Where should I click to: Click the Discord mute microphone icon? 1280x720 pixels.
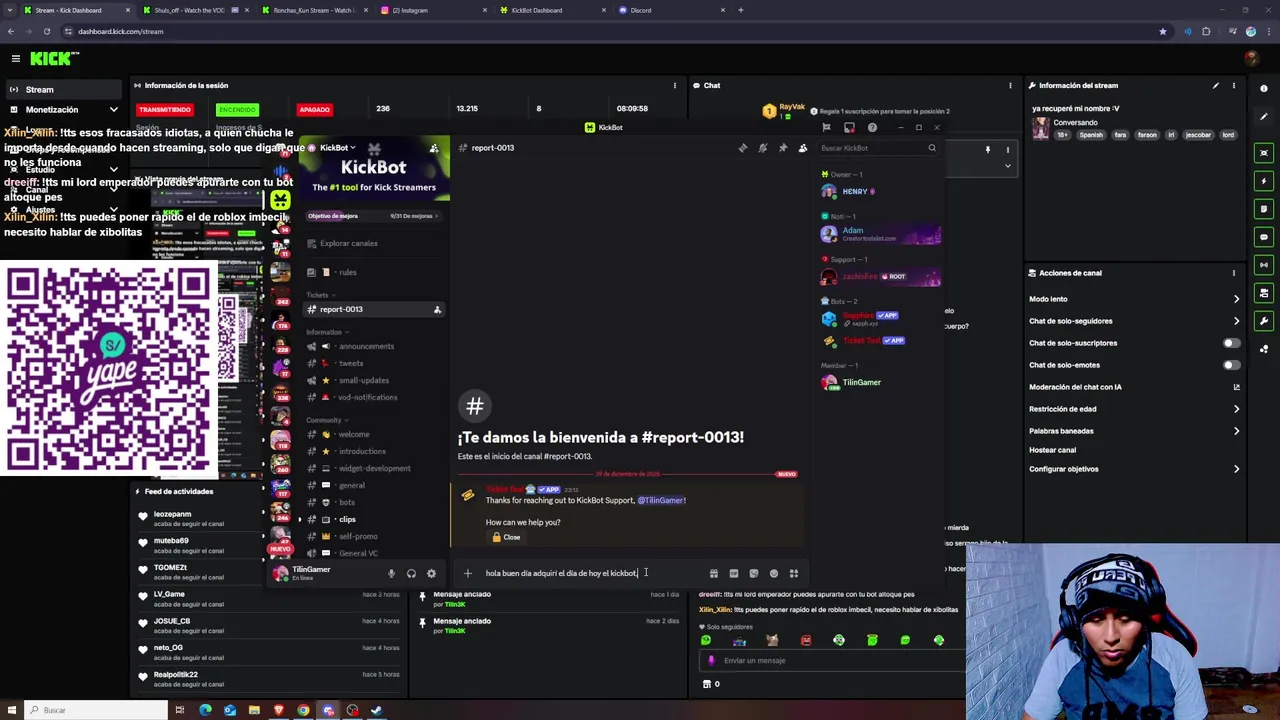pyautogui.click(x=391, y=574)
